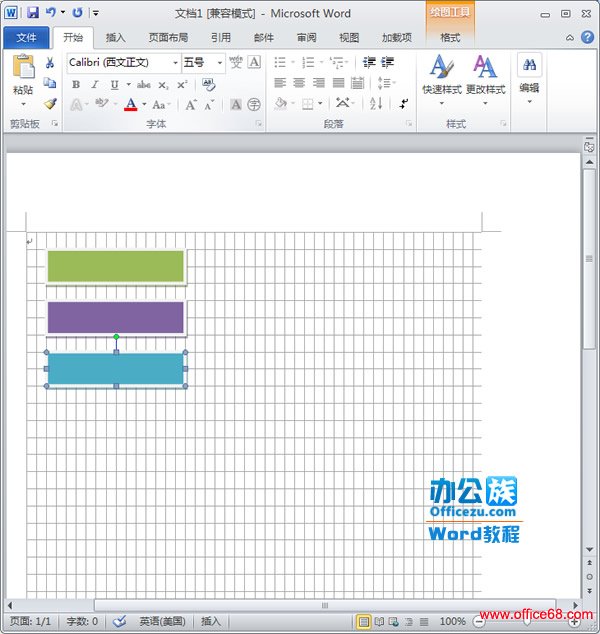Screen dimensions: 600x634
Task: Toggle show paragraph marks
Action: [404, 104]
